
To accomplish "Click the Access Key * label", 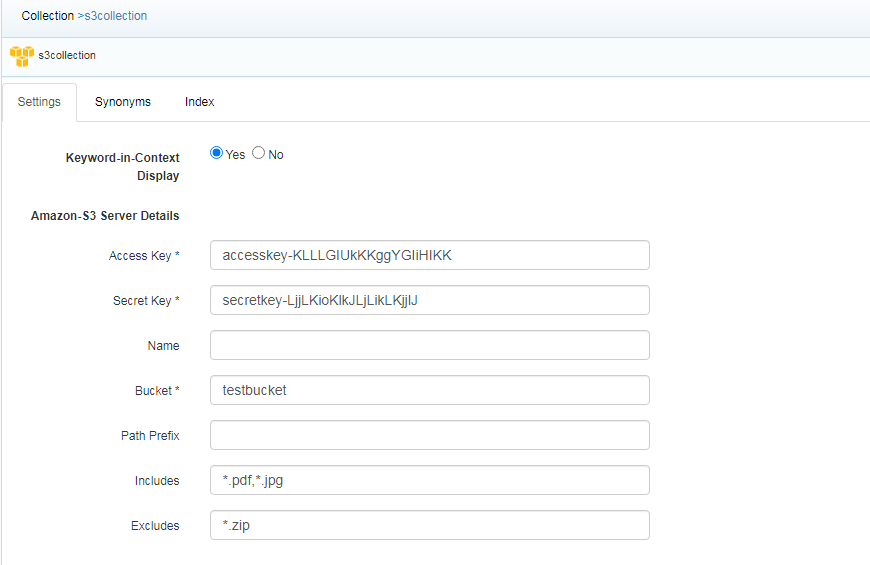I will point(144,256).
